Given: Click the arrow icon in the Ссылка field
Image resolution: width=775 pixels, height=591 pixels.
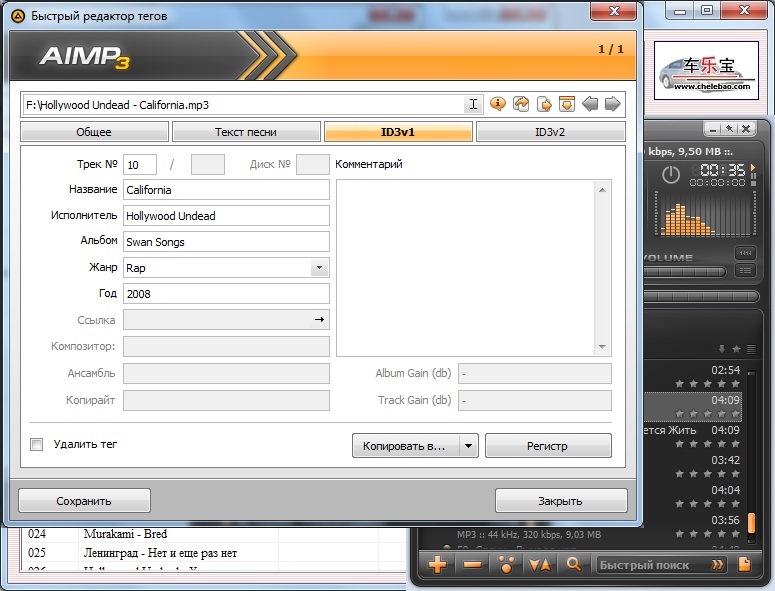Looking at the screenshot, I should point(319,320).
